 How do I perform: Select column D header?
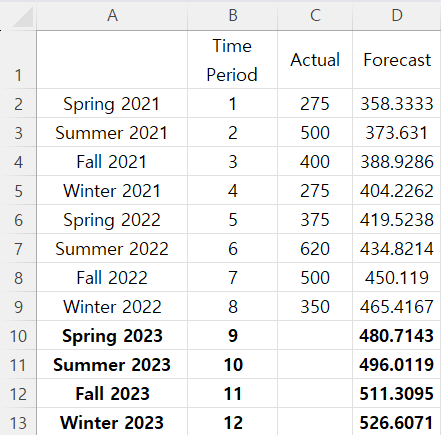point(397,16)
